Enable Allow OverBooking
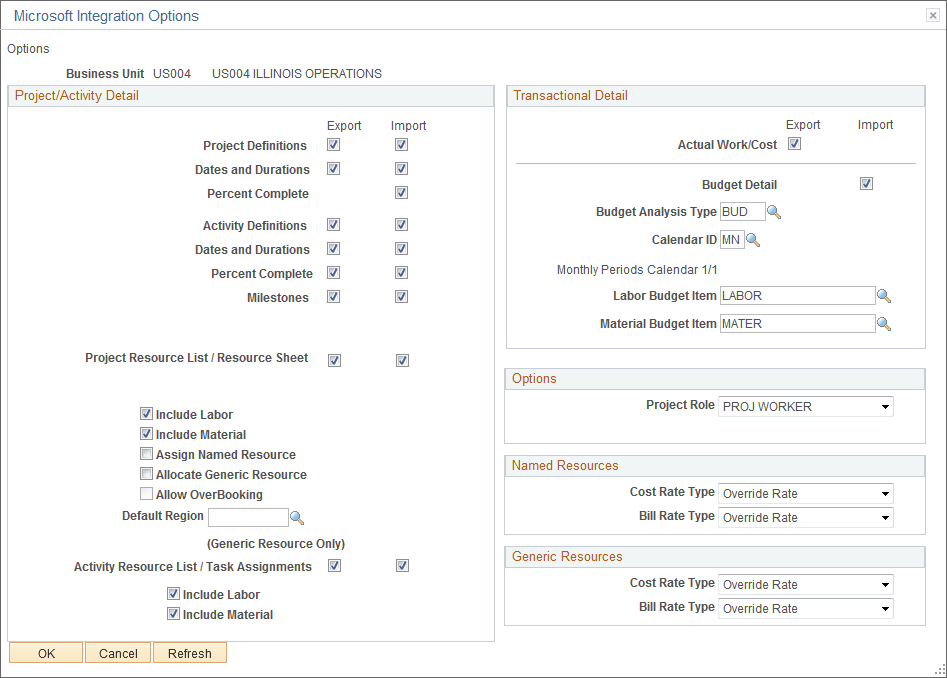The image size is (947, 678). click(146, 493)
